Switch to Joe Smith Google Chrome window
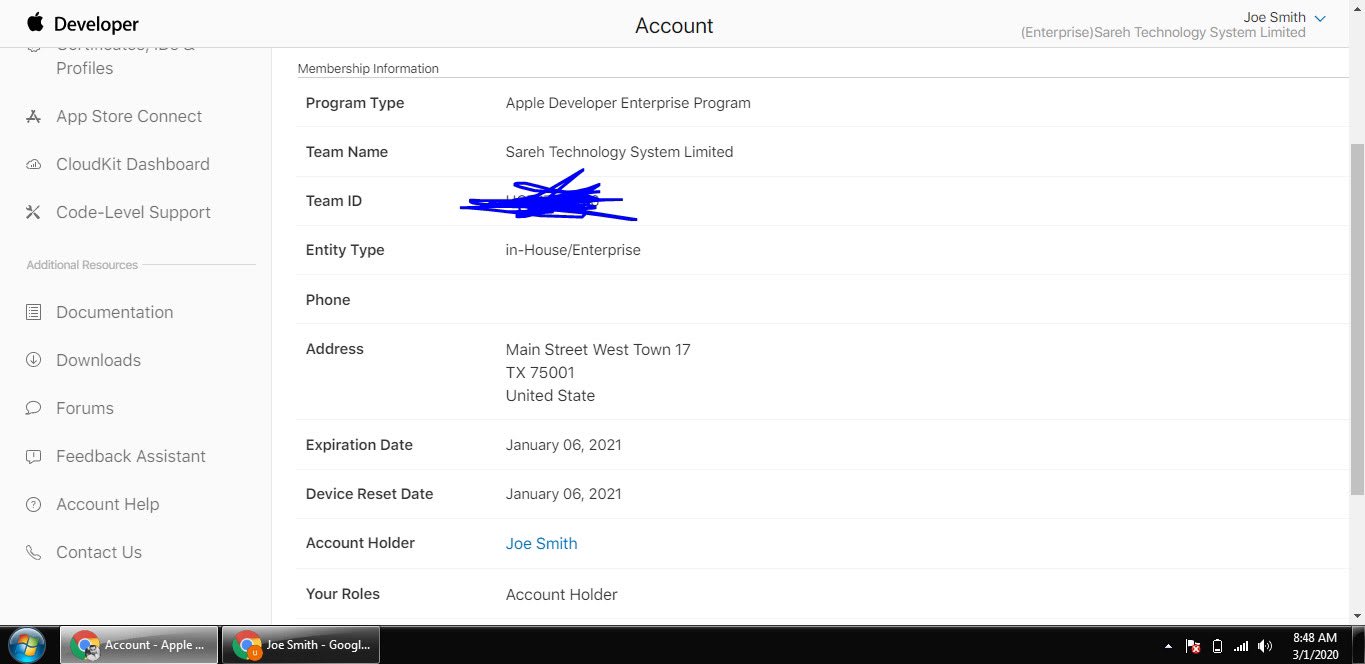The height and width of the screenshot is (664, 1365). pos(301,645)
